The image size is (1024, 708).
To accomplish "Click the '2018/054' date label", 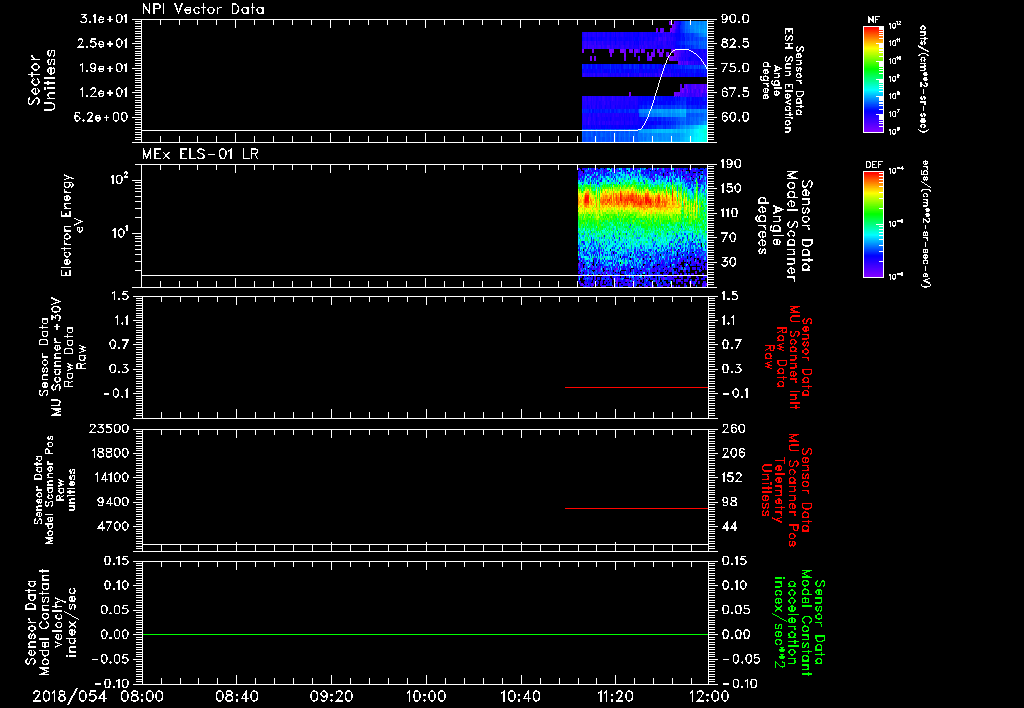I will click(x=69, y=696).
